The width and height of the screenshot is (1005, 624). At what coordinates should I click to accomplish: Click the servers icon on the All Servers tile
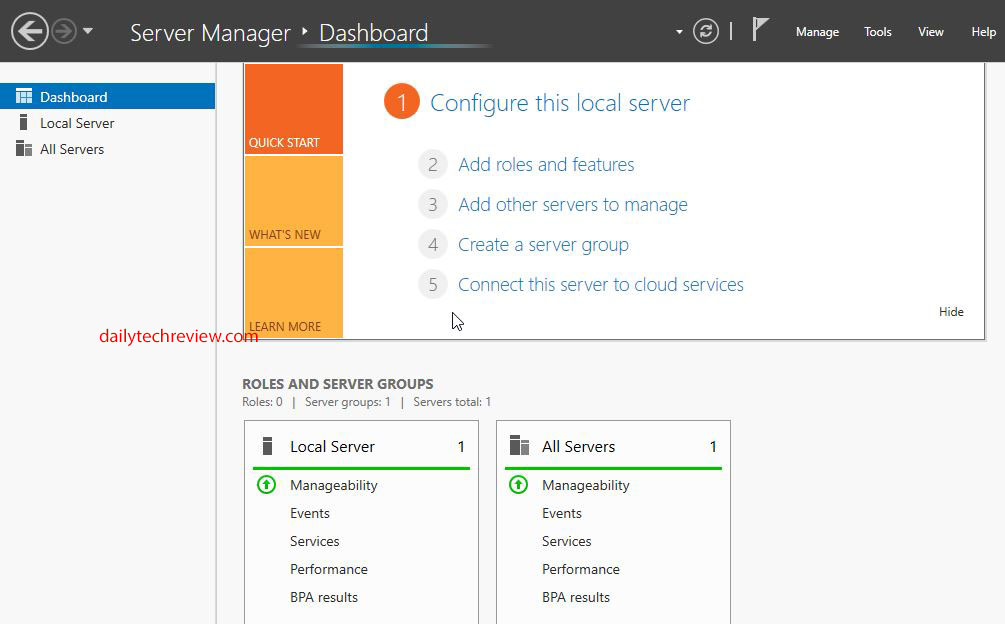click(x=519, y=446)
